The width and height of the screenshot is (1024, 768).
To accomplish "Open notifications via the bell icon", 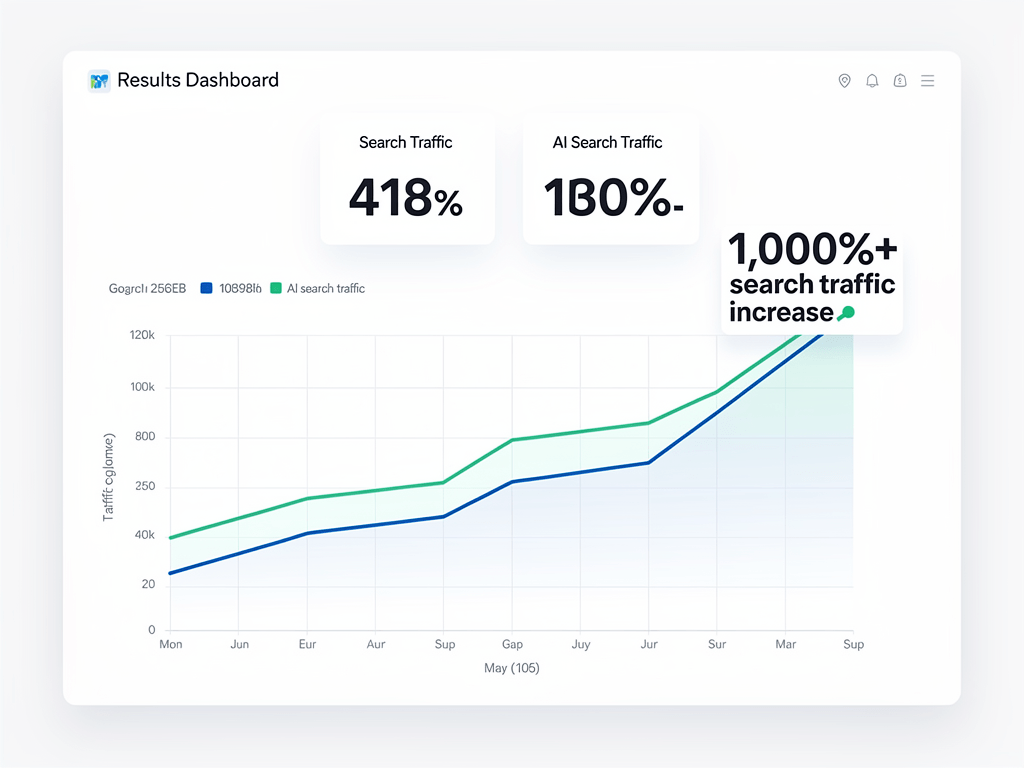I will (872, 81).
